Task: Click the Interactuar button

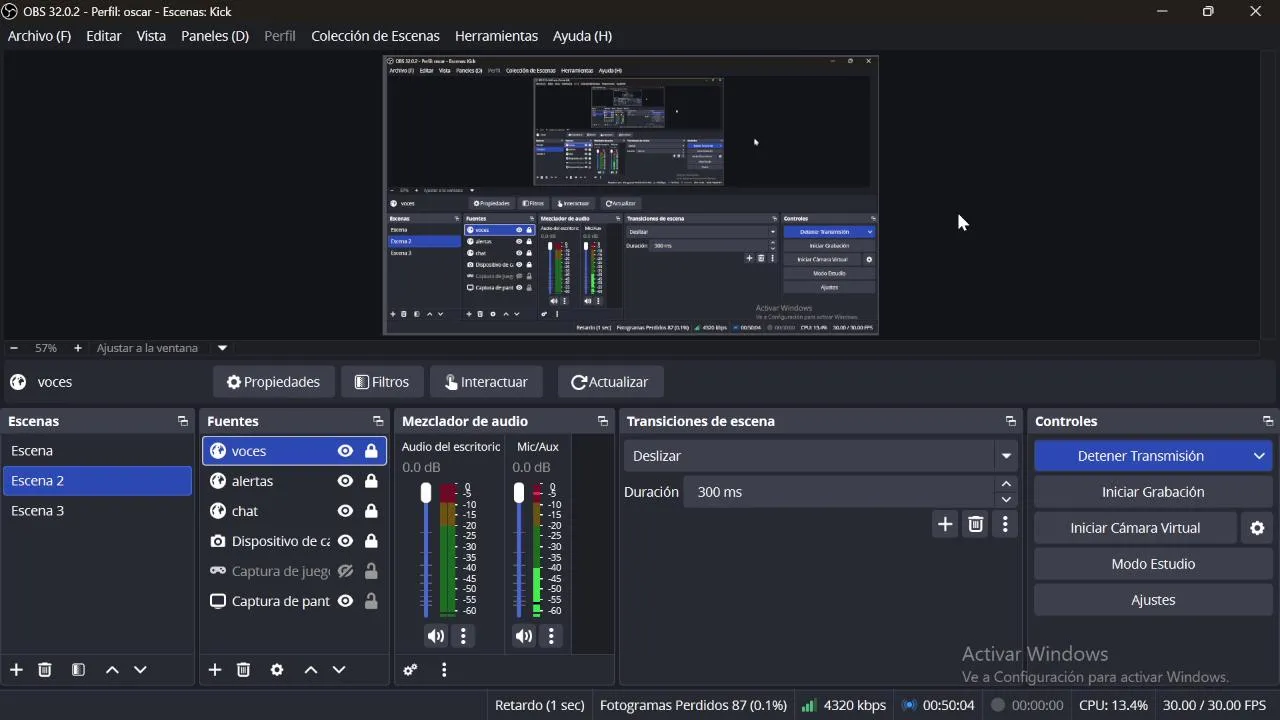Action: pyautogui.click(x=486, y=382)
